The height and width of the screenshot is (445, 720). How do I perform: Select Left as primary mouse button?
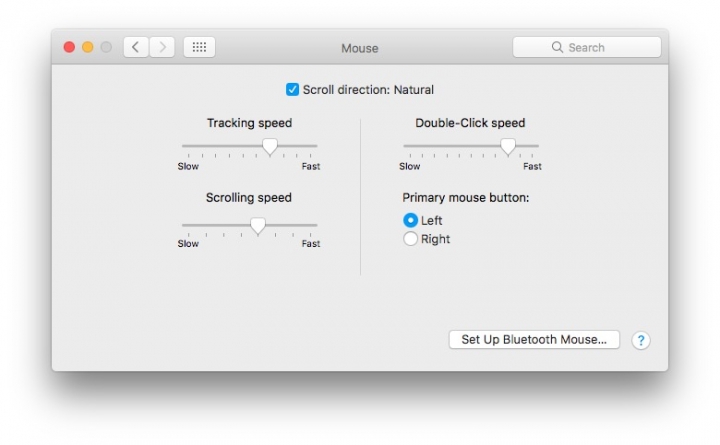(410, 220)
